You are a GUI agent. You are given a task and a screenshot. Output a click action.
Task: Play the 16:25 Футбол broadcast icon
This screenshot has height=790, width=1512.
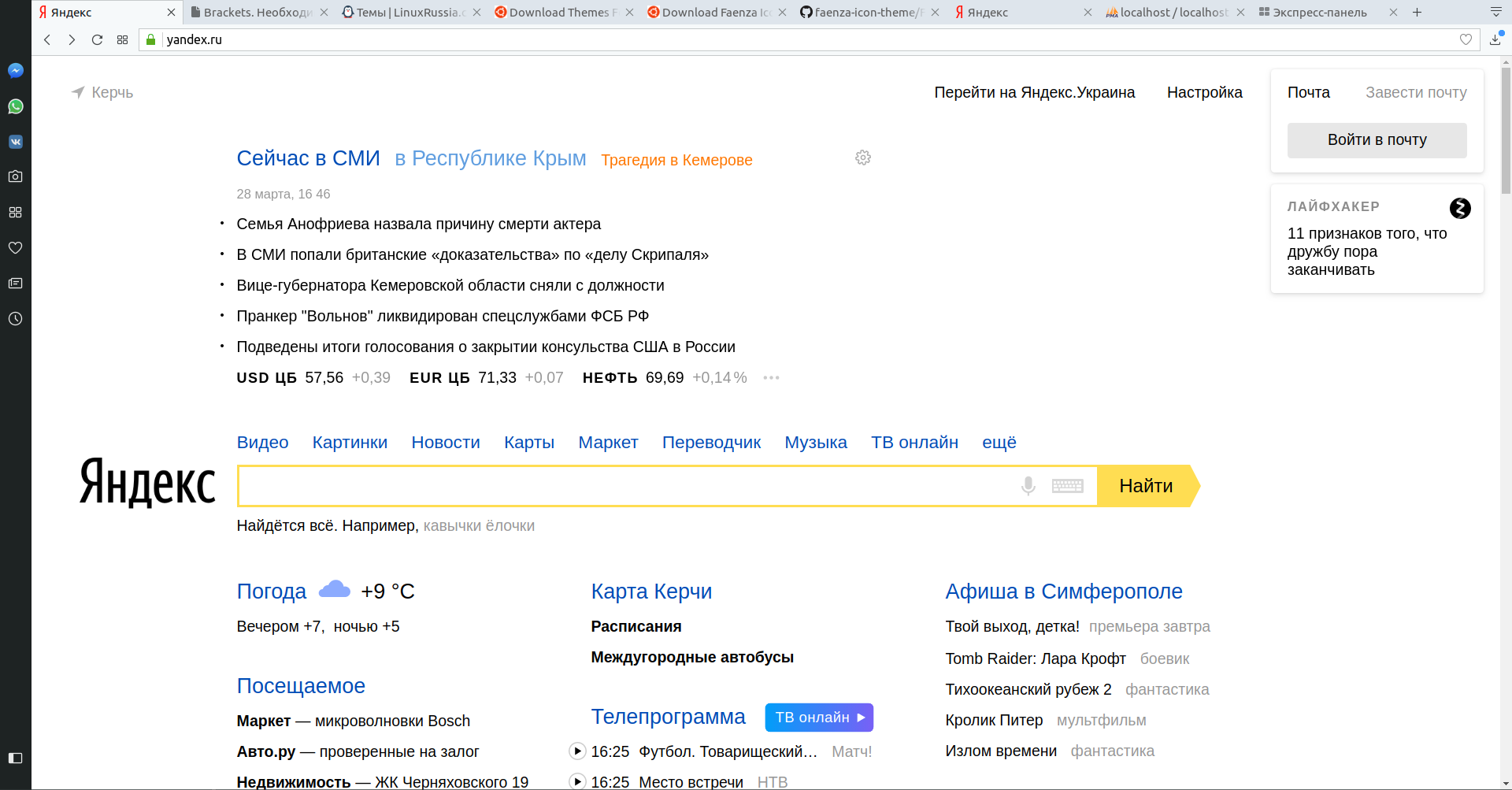577,751
